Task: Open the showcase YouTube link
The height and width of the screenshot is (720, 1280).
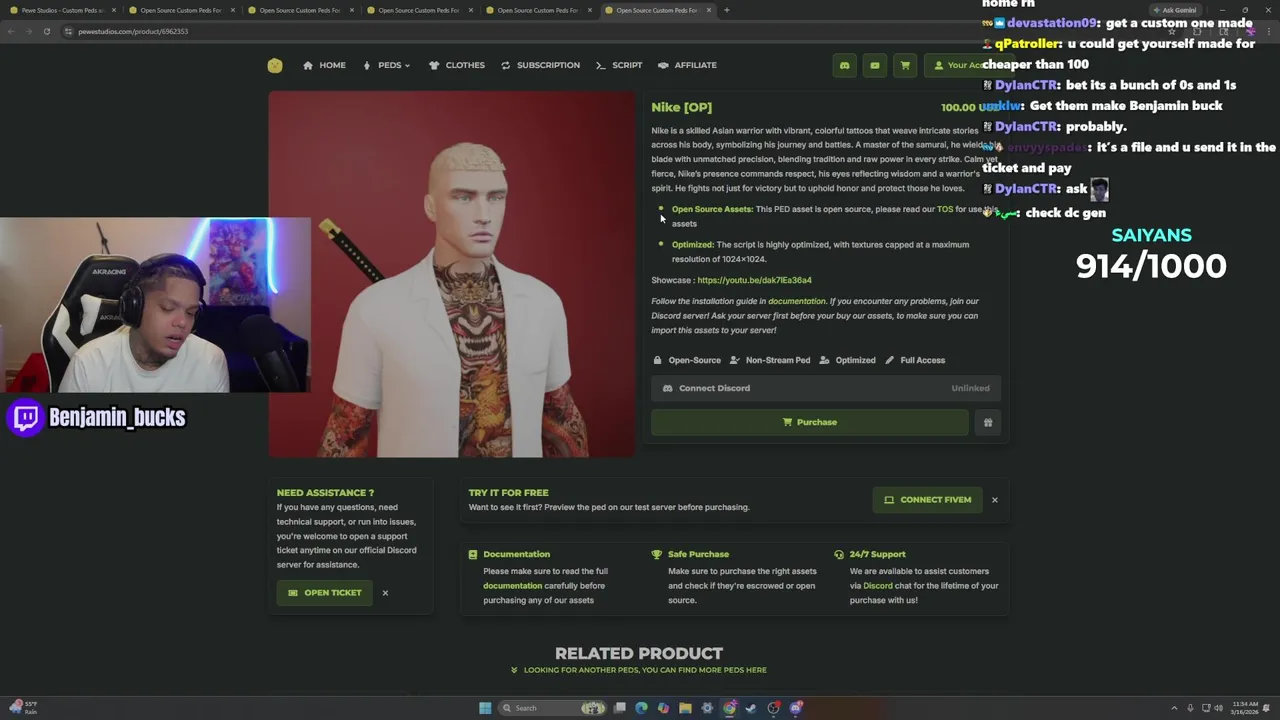Action: (754, 280)
